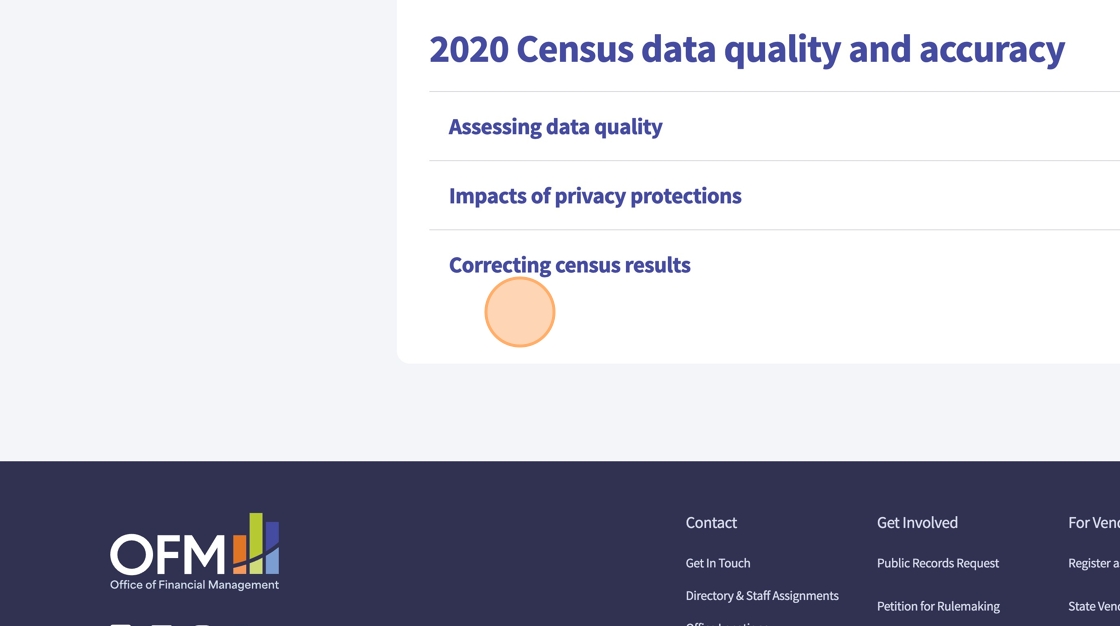Go to Directory & Staff Assignments
This screenshot has height=626, width=1120.
[761, 596]
